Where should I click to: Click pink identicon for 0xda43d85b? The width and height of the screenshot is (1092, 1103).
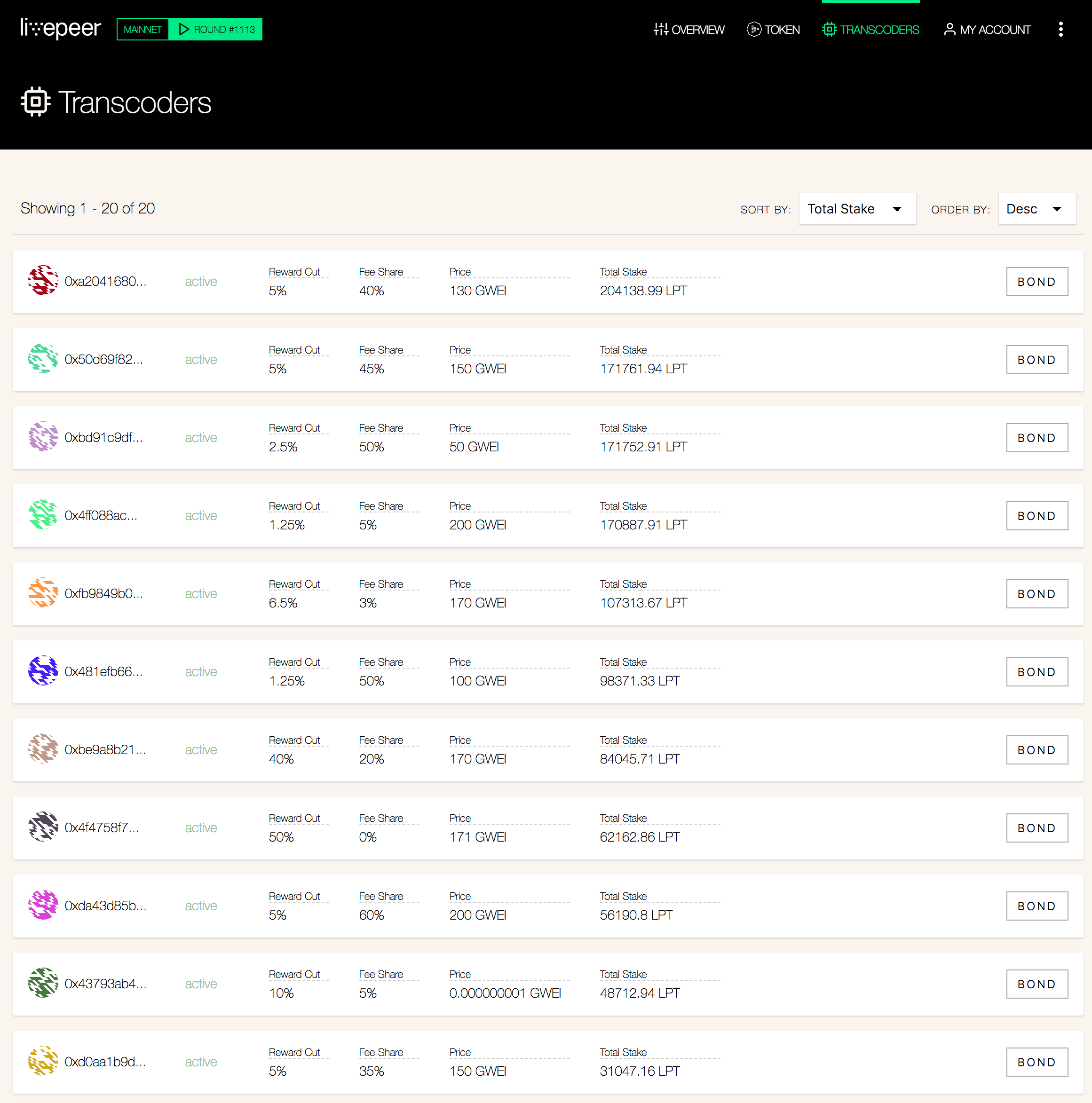point(43,906)
